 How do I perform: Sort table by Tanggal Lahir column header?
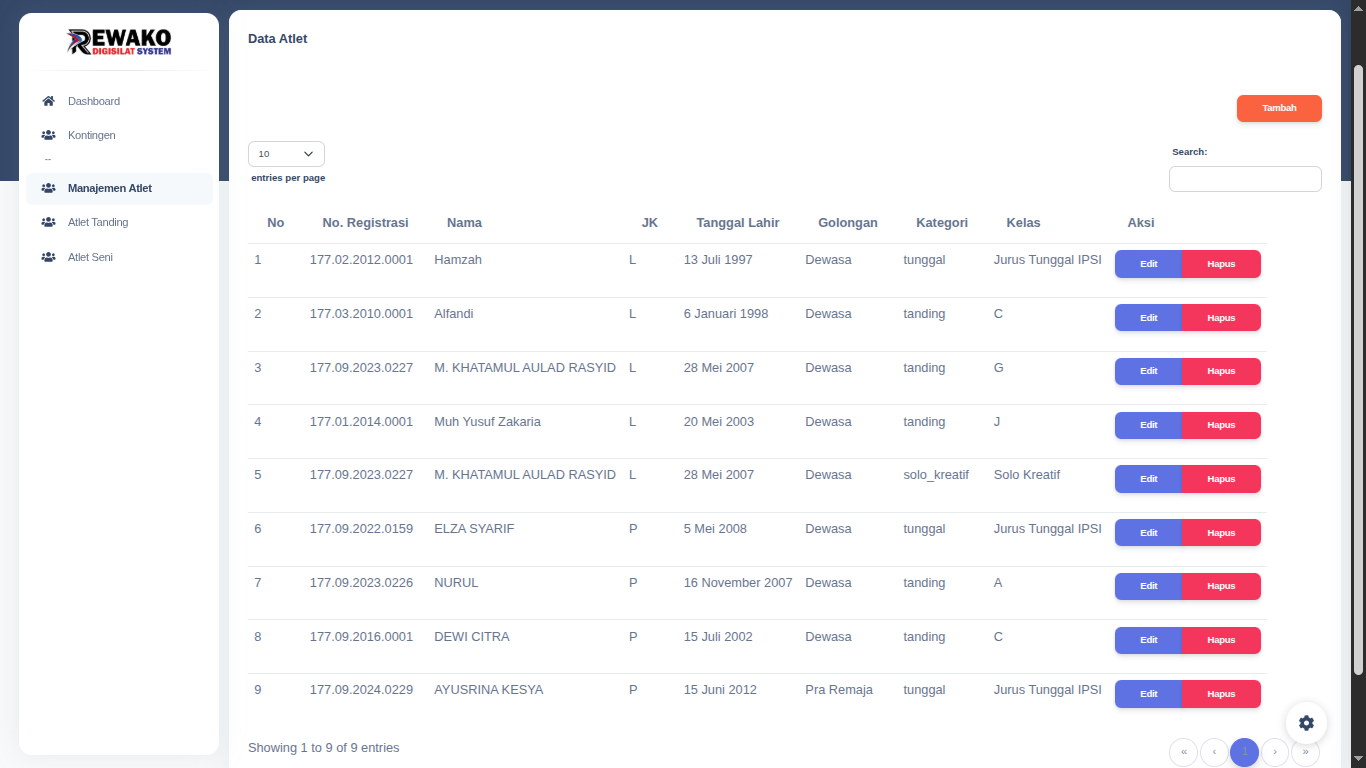(x=737, y=223)
